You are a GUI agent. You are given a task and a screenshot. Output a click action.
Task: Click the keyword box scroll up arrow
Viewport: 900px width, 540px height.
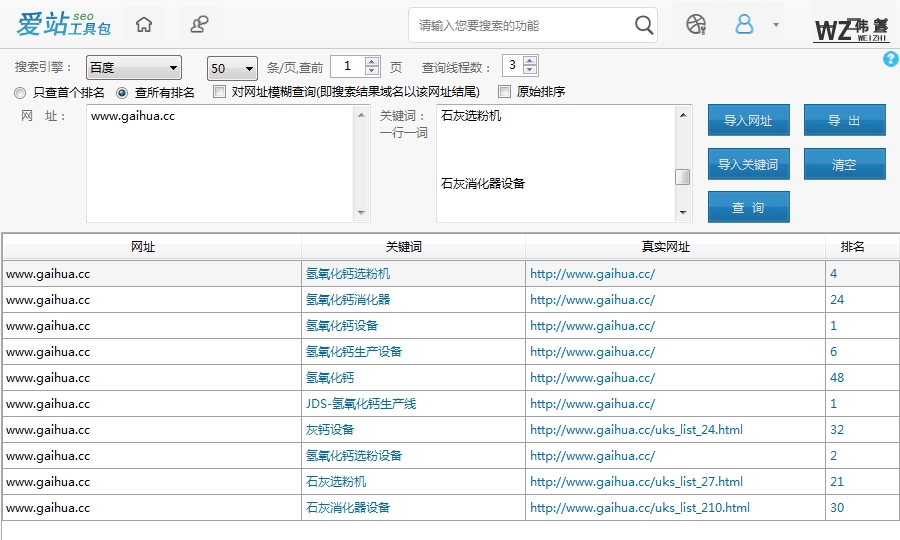point(683,115)
